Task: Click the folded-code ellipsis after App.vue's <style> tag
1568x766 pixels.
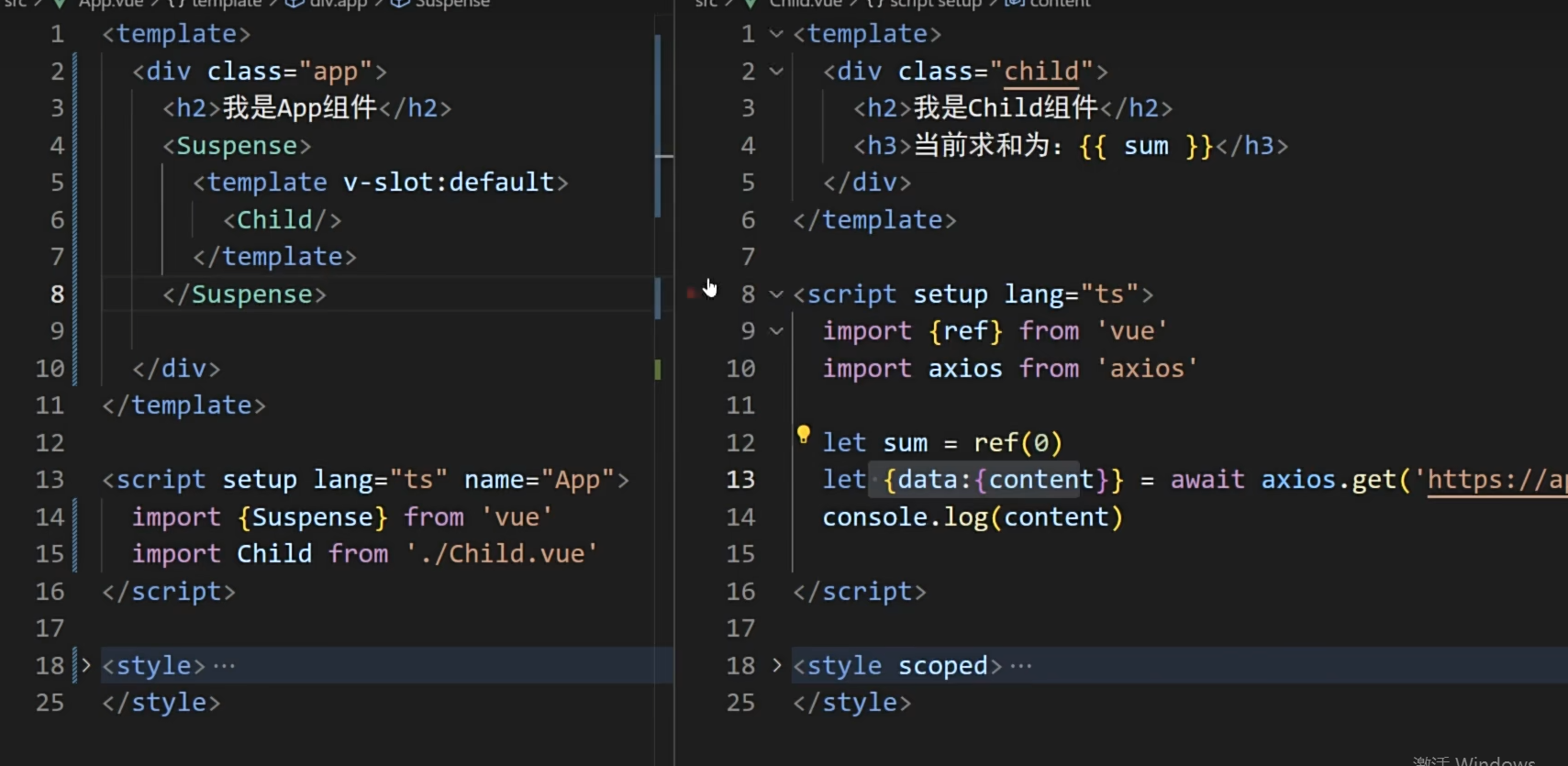Action: 224,666
